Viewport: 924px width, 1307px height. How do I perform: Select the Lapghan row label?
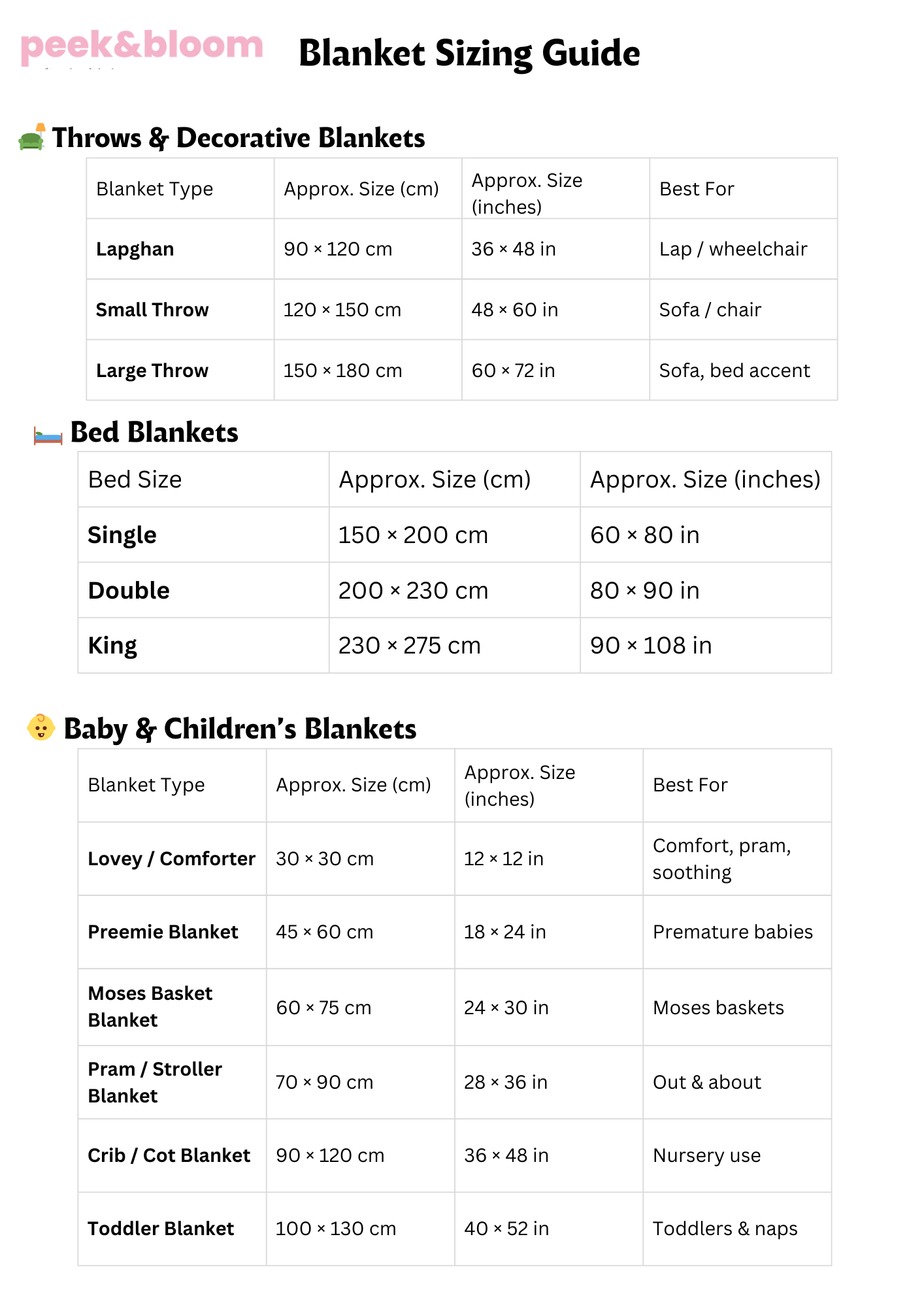135,249
